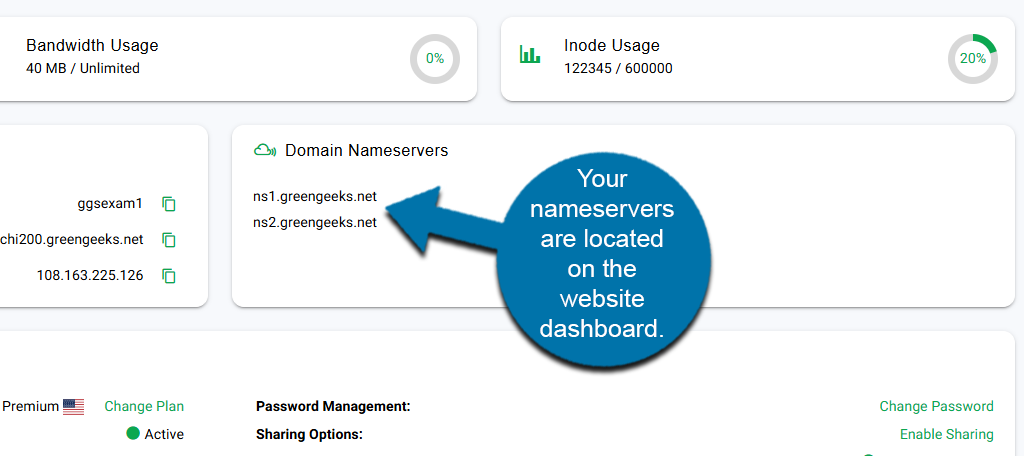This screenshot has width=1024, height=456.
Task: Click the 20% inode usage progress ring
Action: pos(973,59)
